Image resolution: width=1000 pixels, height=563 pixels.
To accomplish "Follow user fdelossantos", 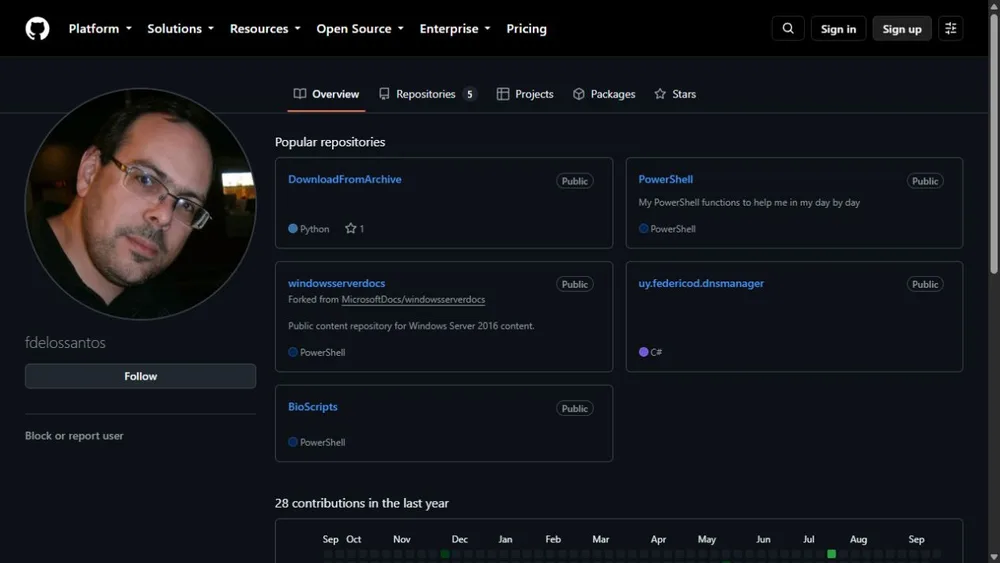I will click(140, 376).
